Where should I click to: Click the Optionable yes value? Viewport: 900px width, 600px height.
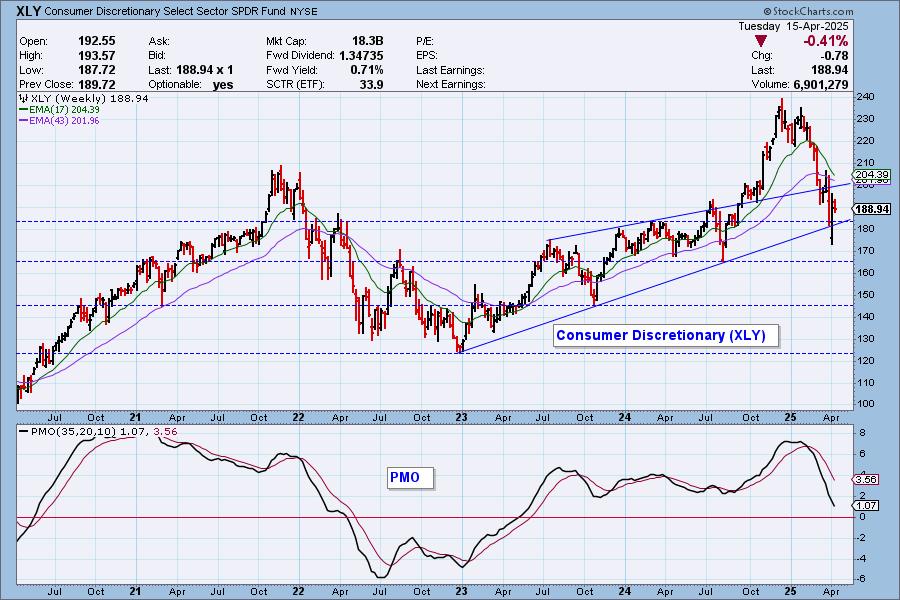tap(223, 84)
